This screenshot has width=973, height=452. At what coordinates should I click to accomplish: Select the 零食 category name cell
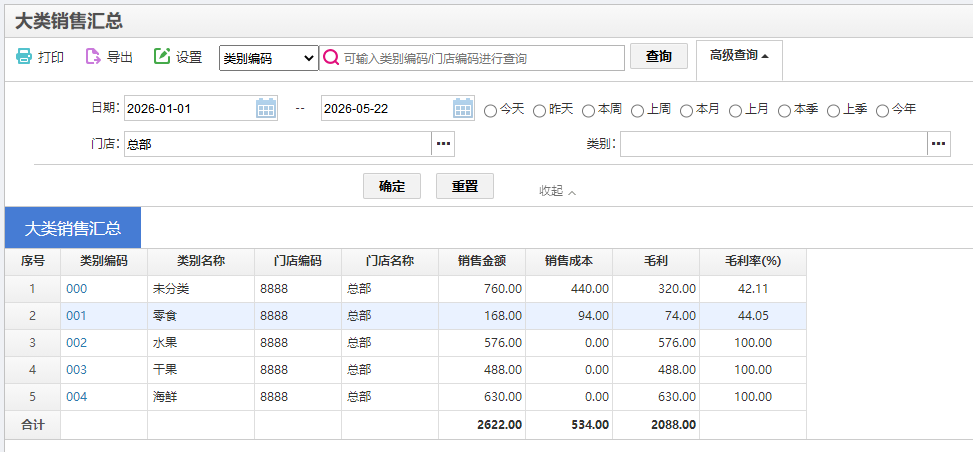pos(201,316)
